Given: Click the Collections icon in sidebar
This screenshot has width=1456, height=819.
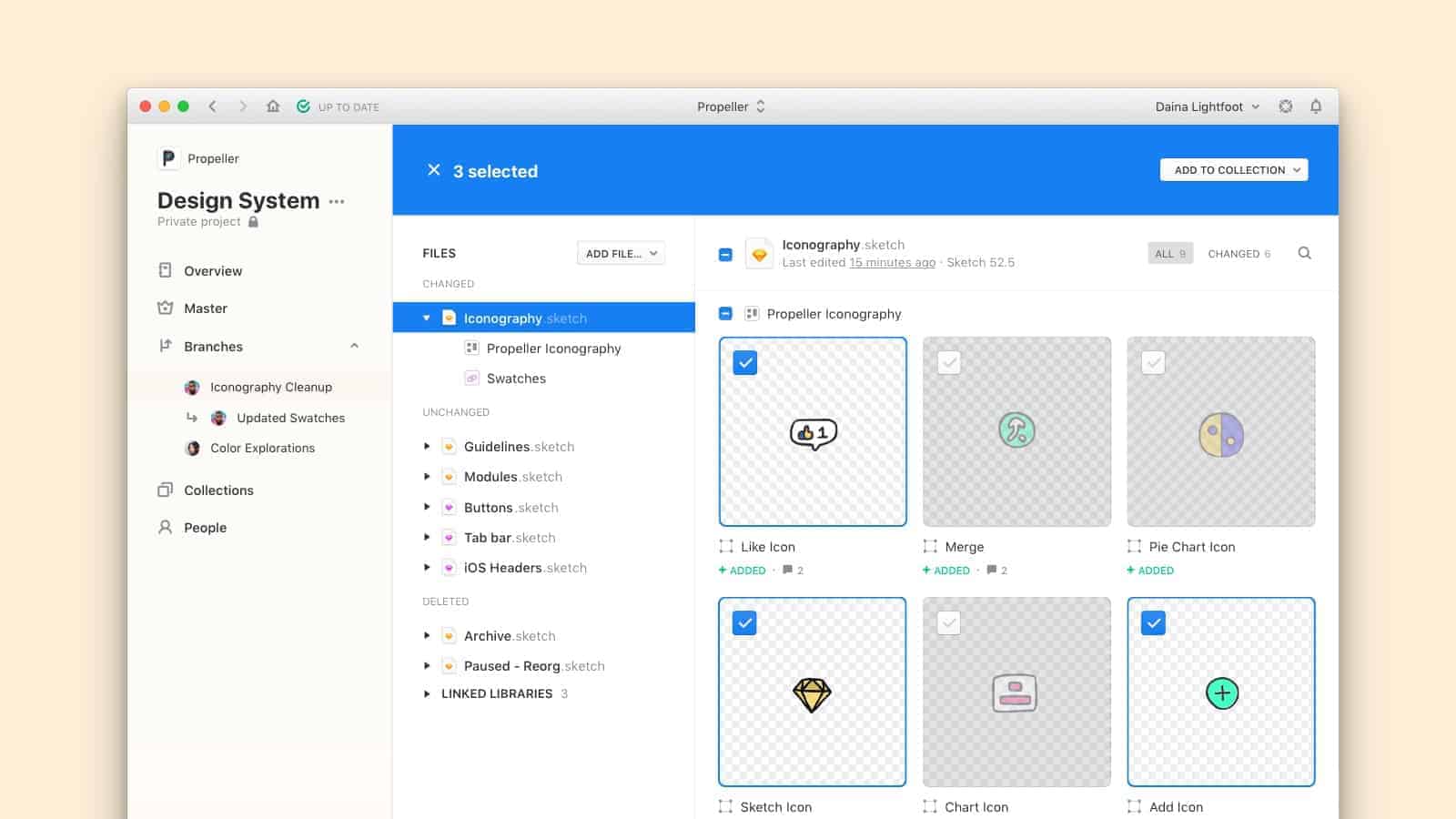Looking at the screenshot, I should tap(165, 490).
